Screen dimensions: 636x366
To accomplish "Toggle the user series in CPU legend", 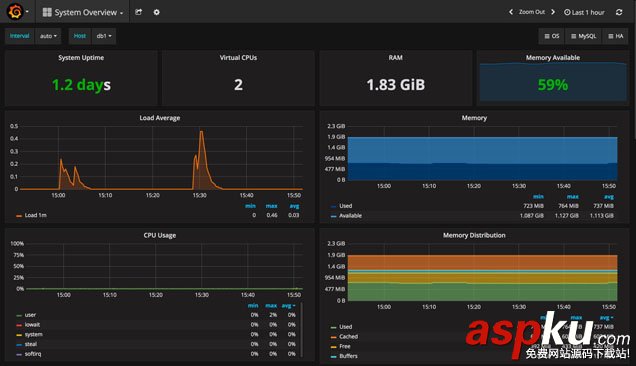I will click(x=30, y=315).
